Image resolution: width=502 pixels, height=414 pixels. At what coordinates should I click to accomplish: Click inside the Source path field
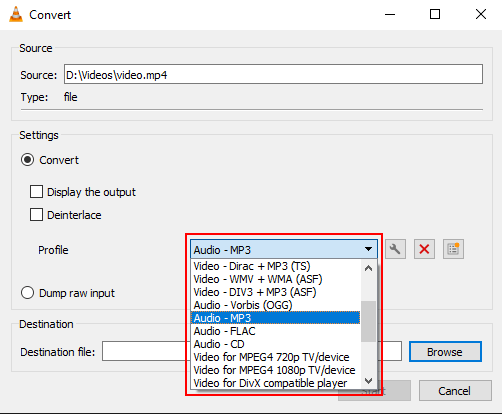[x=273, y=74]
